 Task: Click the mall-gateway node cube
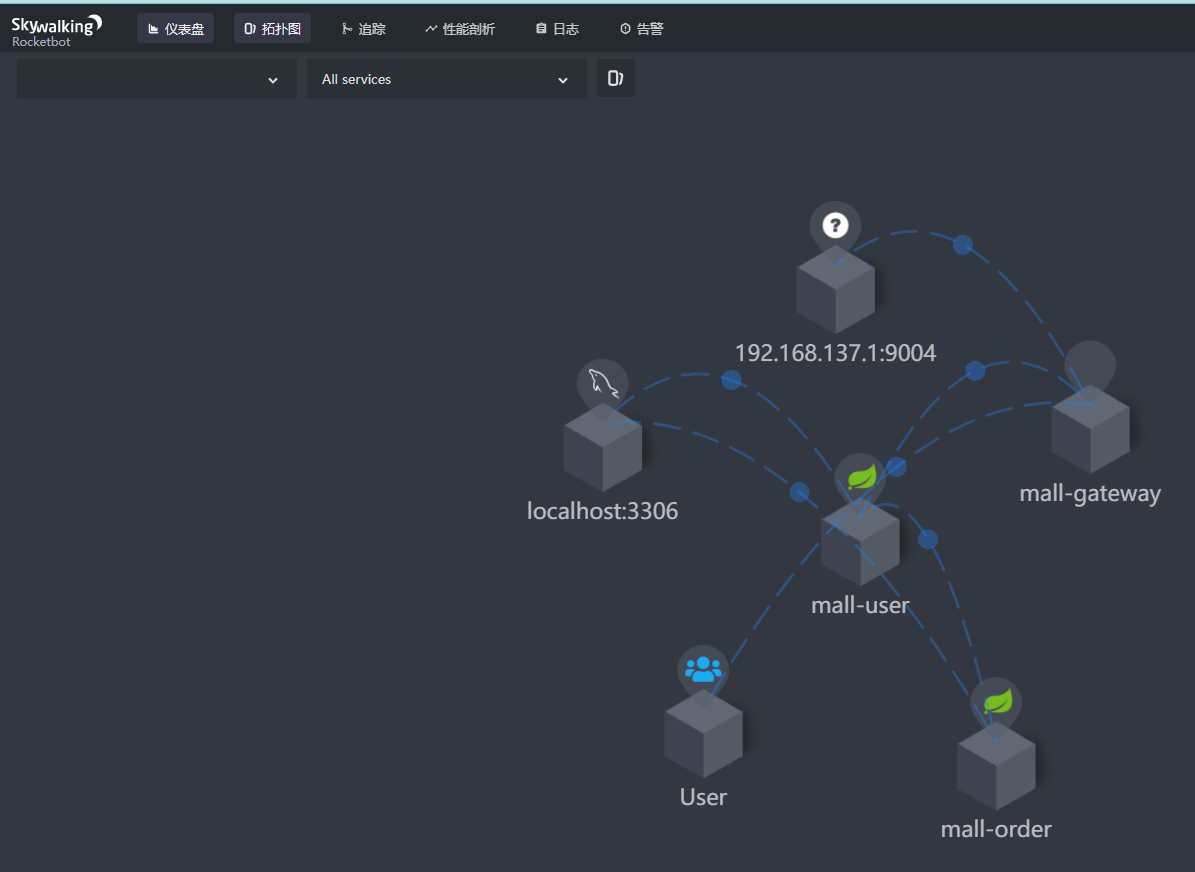click(1090, 429)
